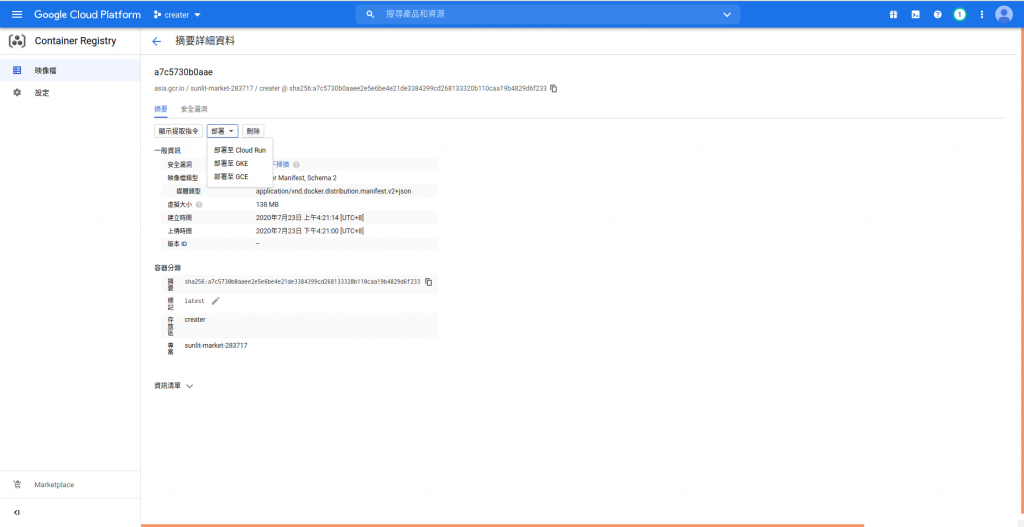Click help icon beside 虛擬大小

click(199, 205)
